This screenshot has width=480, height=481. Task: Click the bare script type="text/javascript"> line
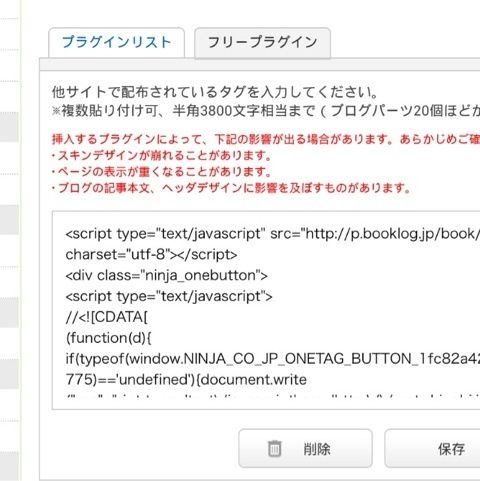tap(169, 296)
